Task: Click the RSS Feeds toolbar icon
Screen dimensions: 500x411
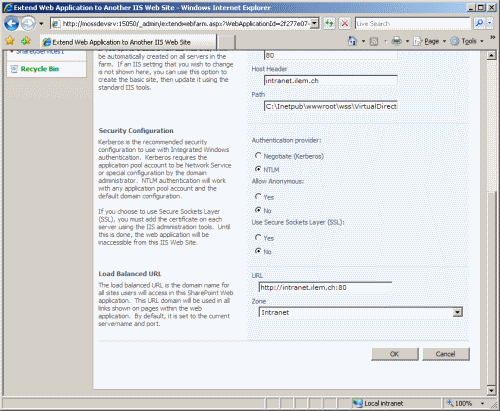Action: pos(374,41)
